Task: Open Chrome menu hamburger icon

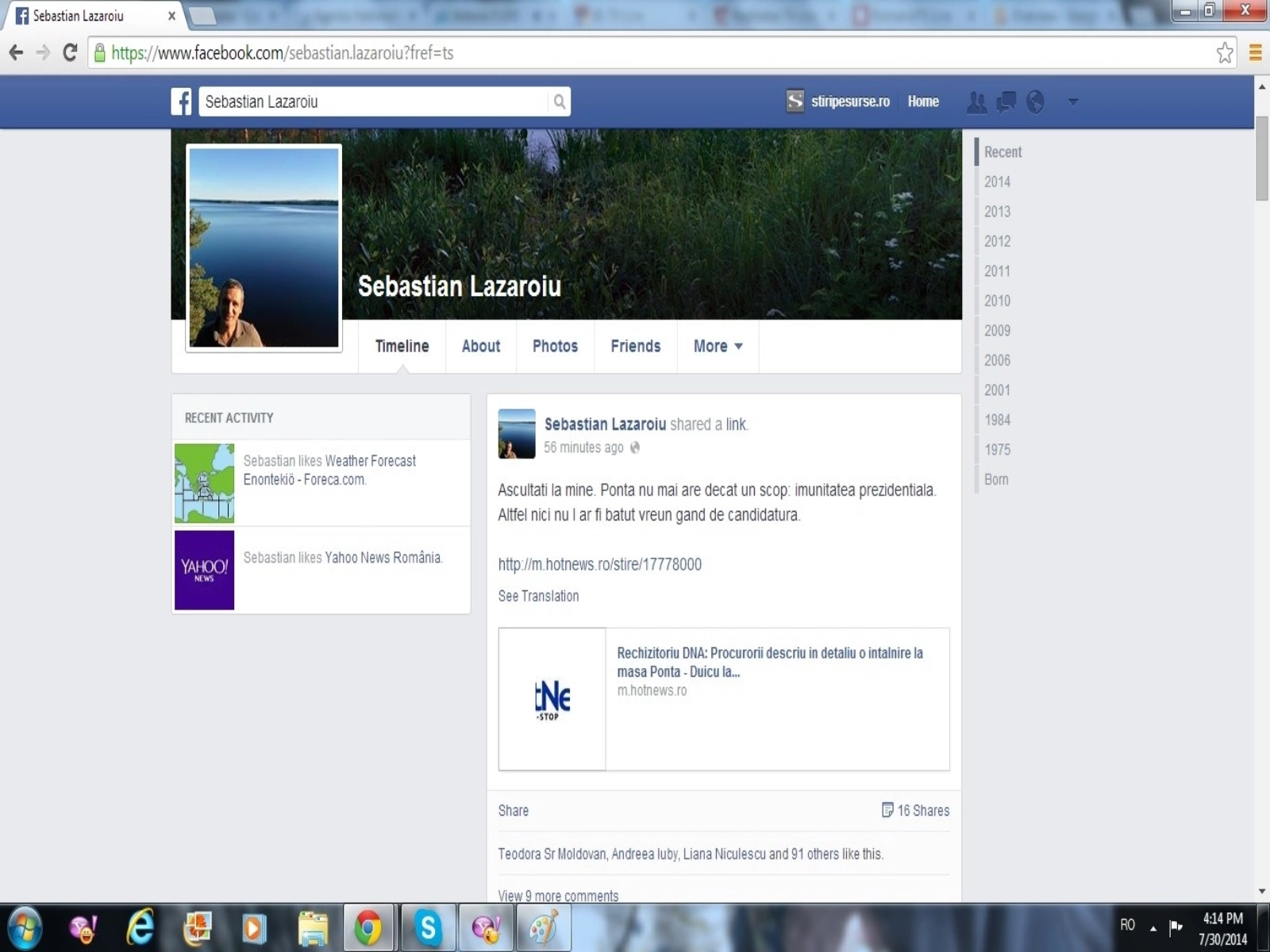Action: pos(1256,53)
